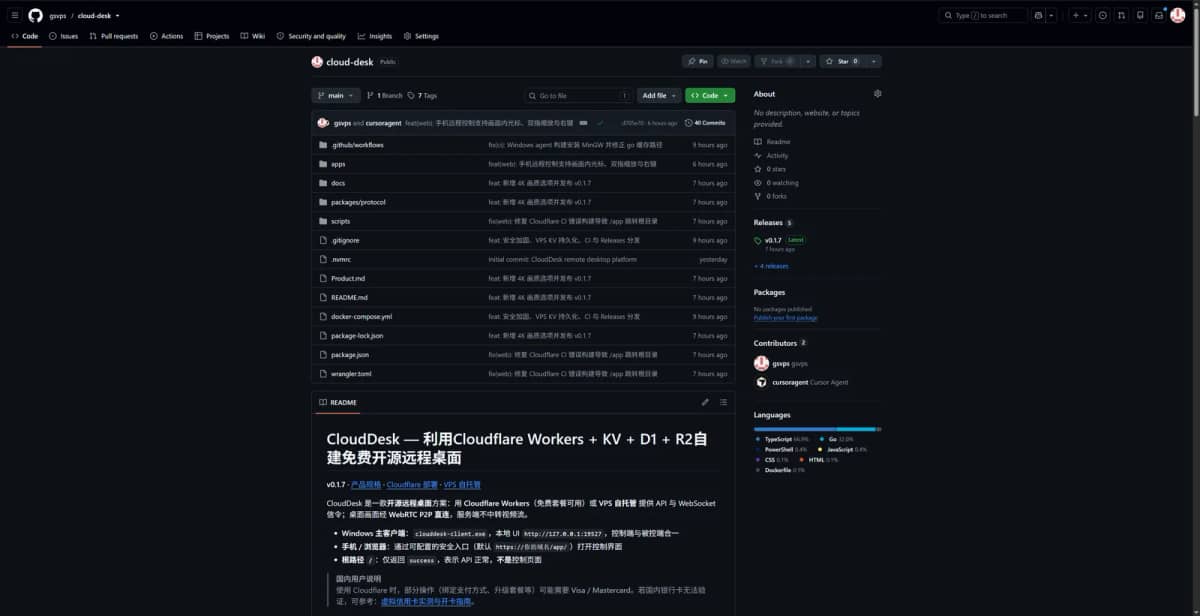1200x616 pixels.
Task: Open the scripts folder
Action: (x=341, y=221)
